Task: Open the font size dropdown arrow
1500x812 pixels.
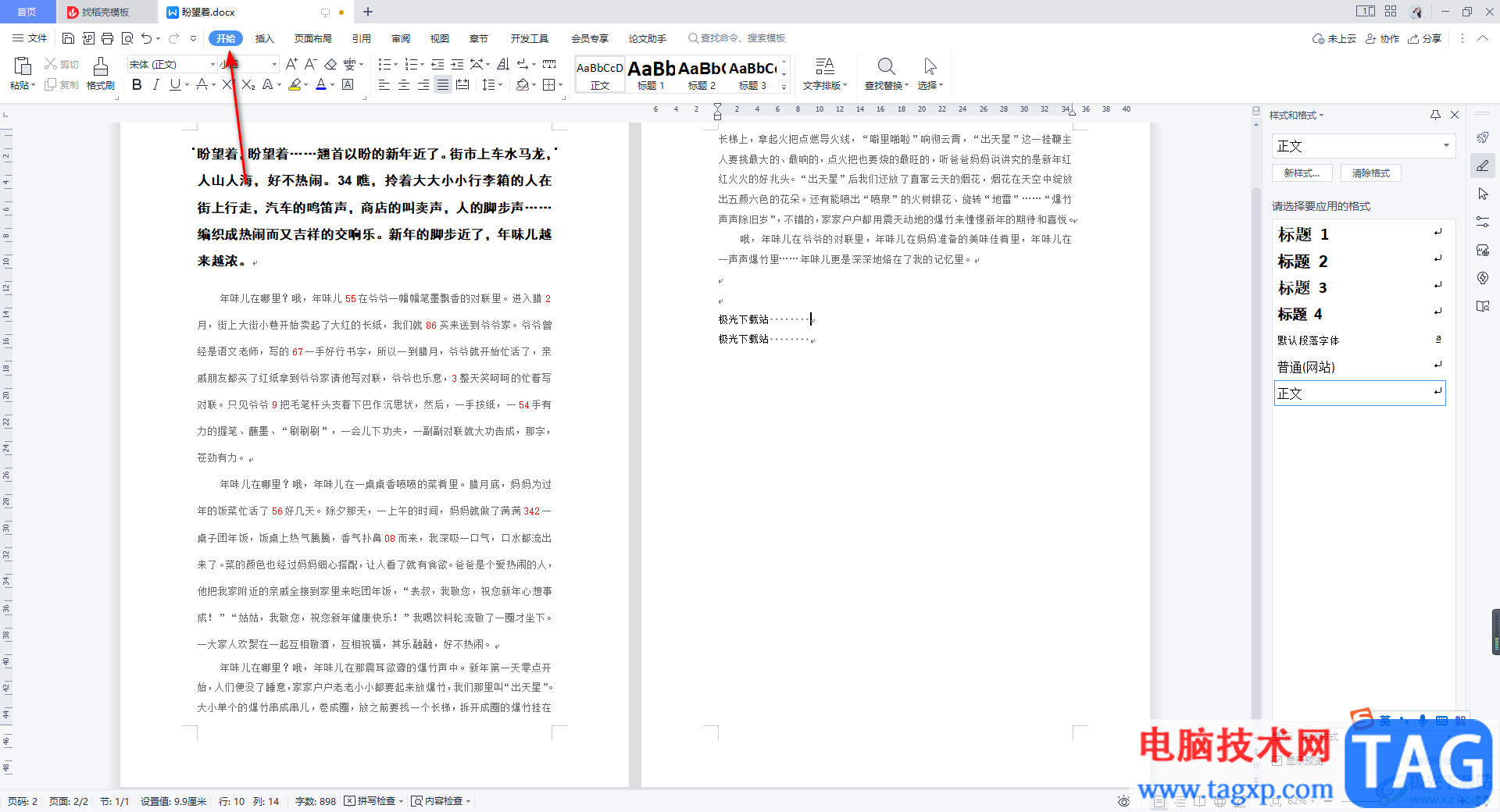Action: coord(274,64)
